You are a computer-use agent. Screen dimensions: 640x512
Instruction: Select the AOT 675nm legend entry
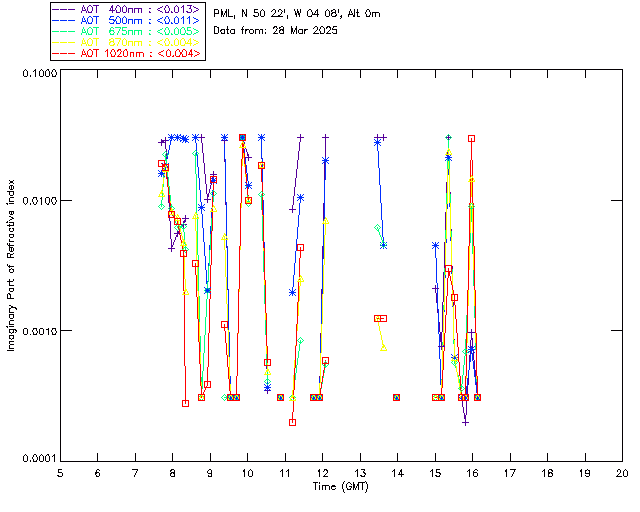point(127,31)
